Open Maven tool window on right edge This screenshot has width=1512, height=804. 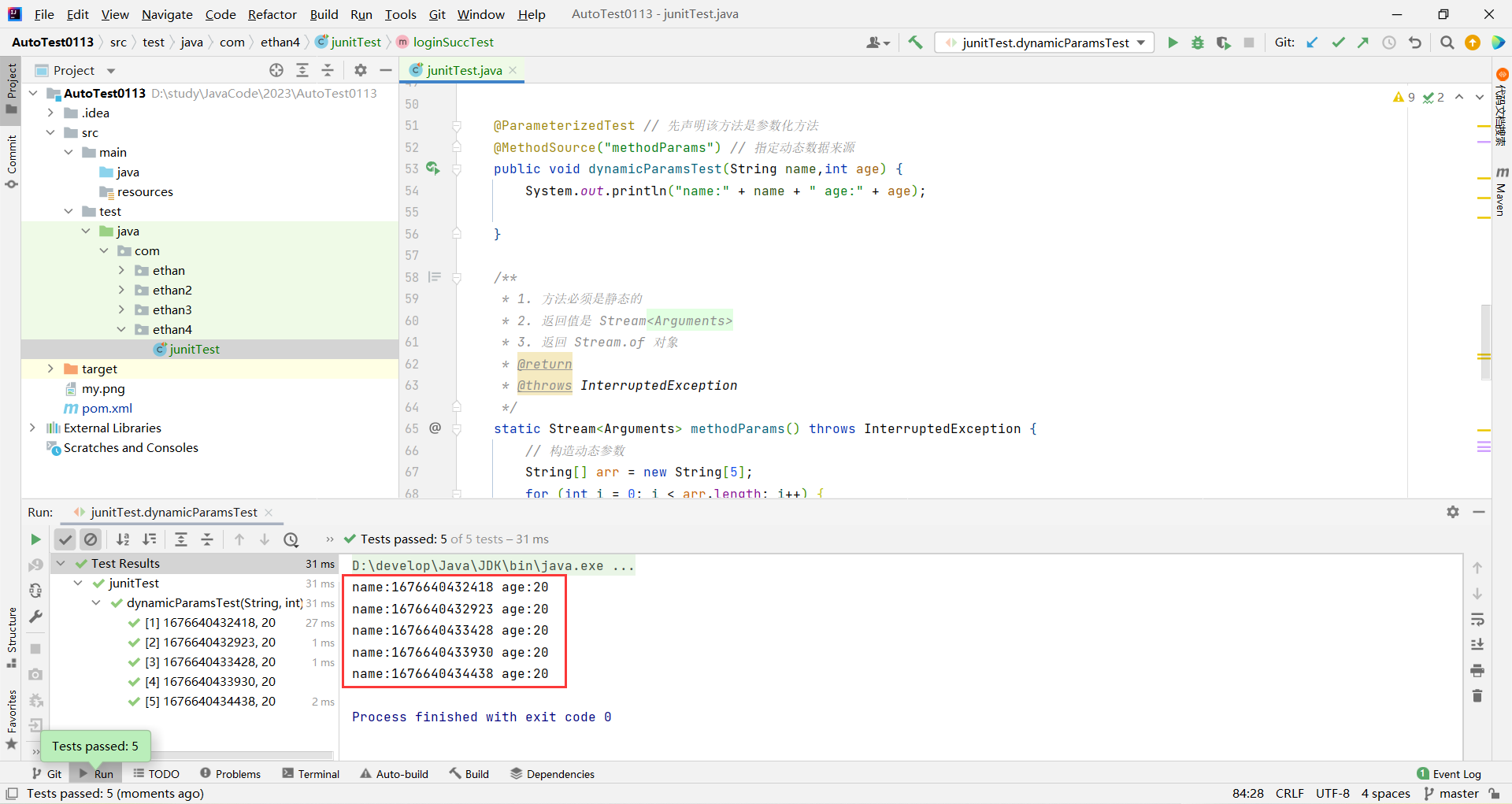1502,193
